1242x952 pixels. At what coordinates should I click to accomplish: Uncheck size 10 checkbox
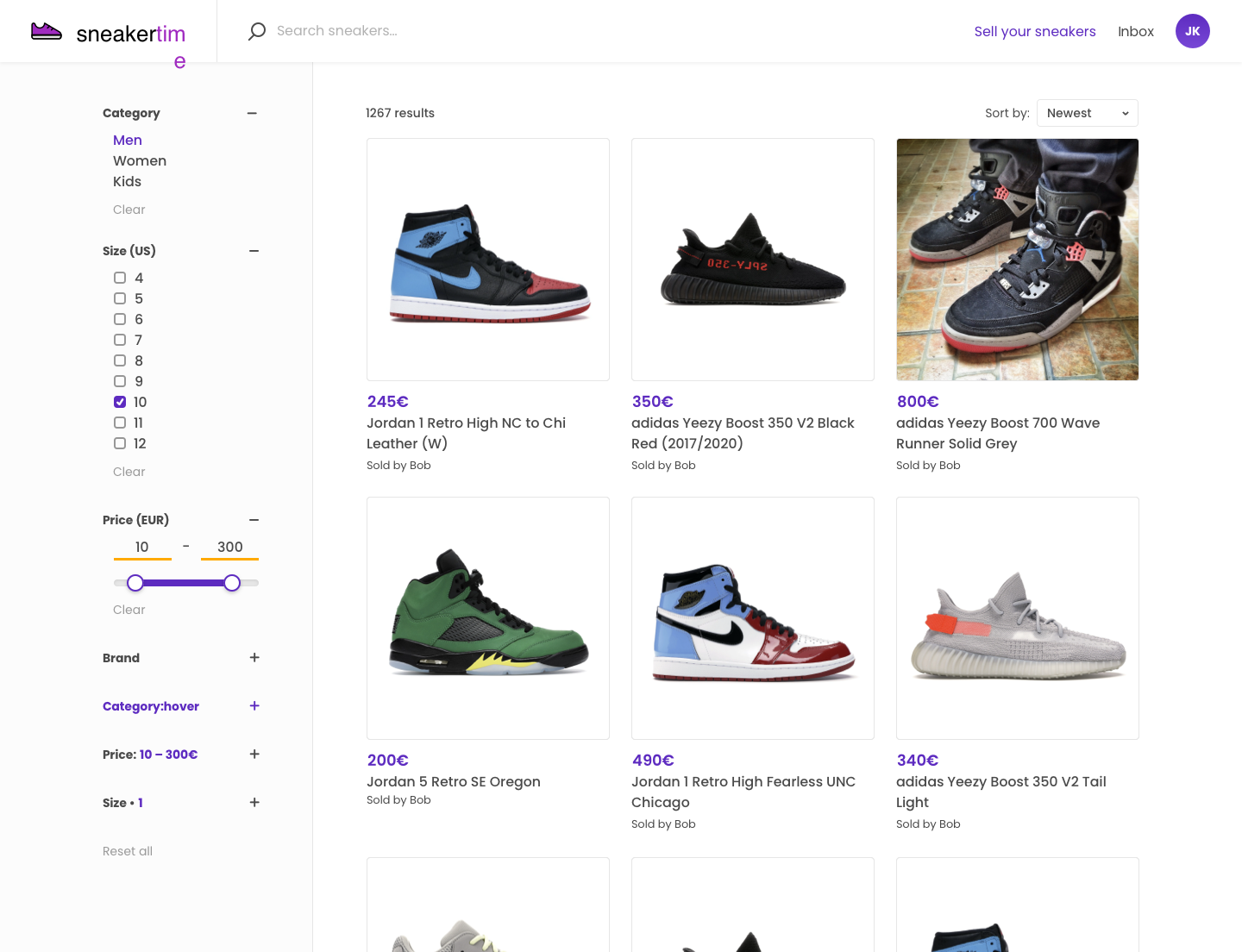pos(120,402)
